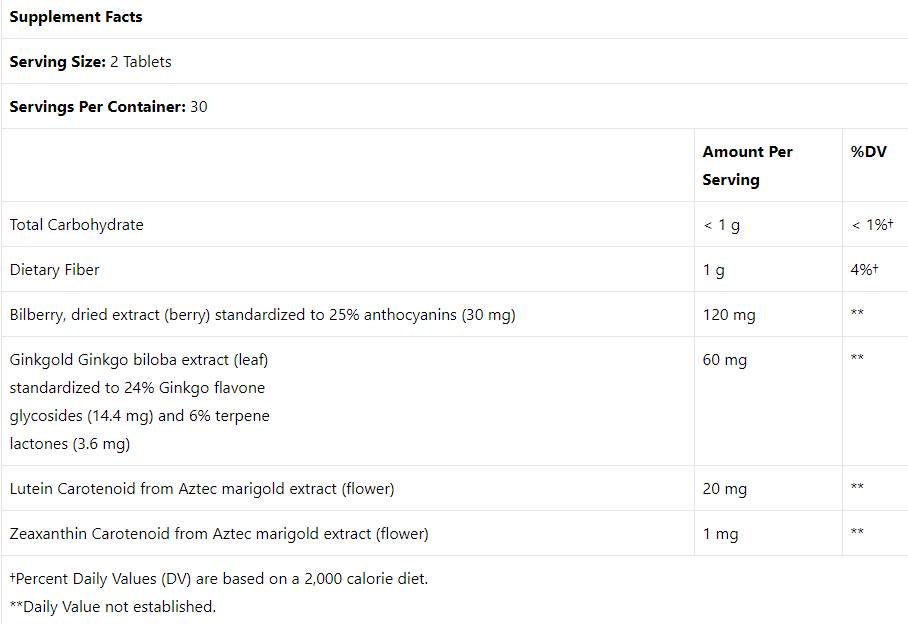Select the Serving Size 2 Tablets row
This screenshot has height=624, width=908.
[91, 62]
